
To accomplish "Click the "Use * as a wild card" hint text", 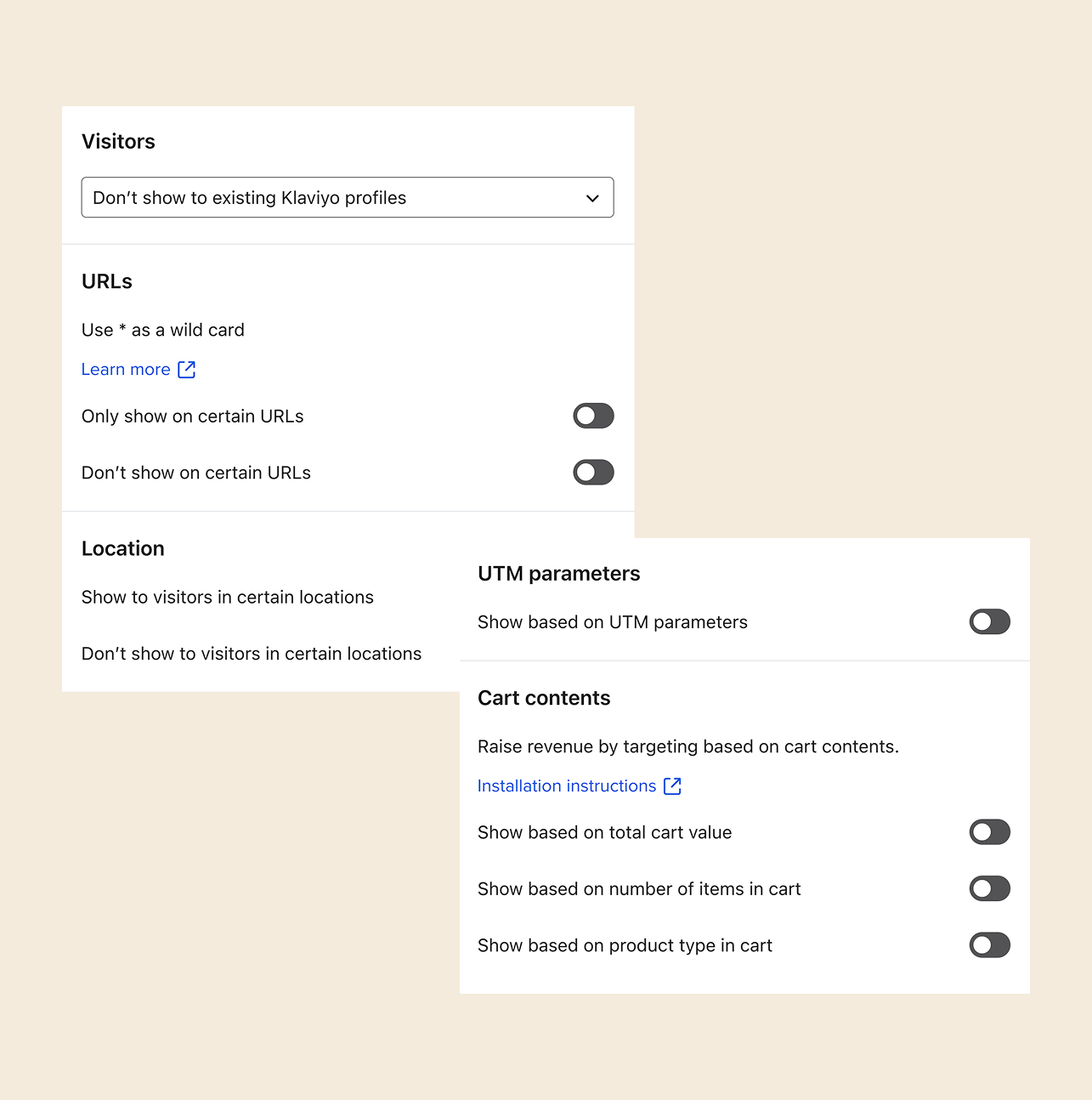I will coord(163,330).
